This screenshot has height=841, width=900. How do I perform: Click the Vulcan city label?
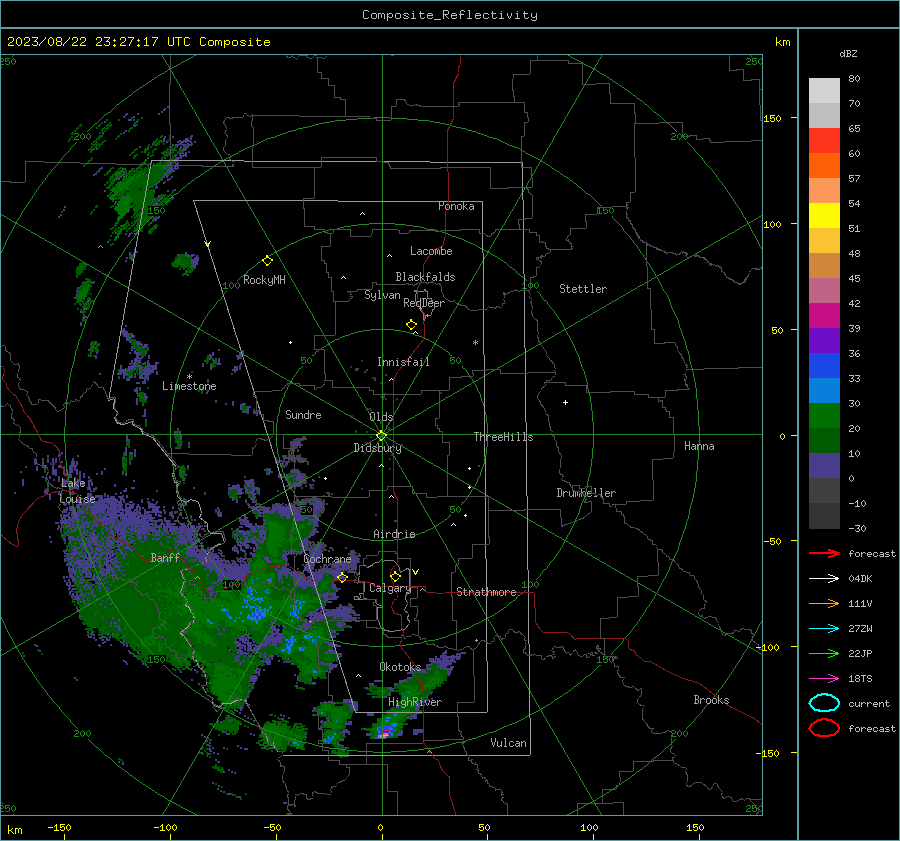point(508,743)
